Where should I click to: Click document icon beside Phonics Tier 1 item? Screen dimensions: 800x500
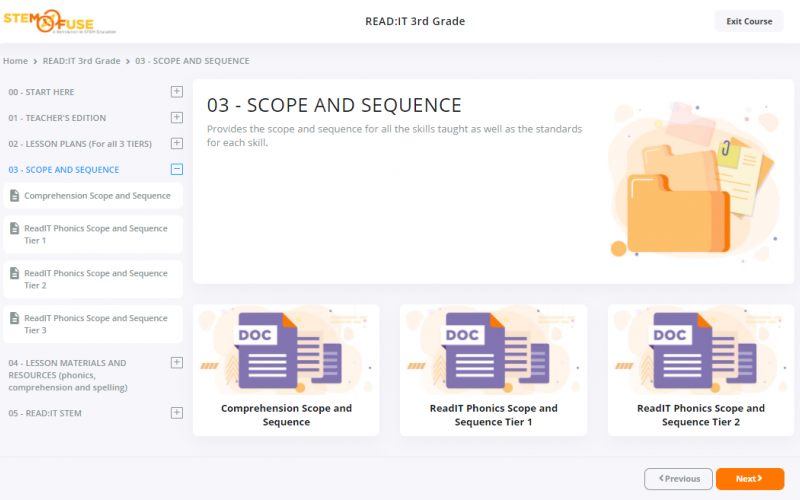tap(14, 229)
